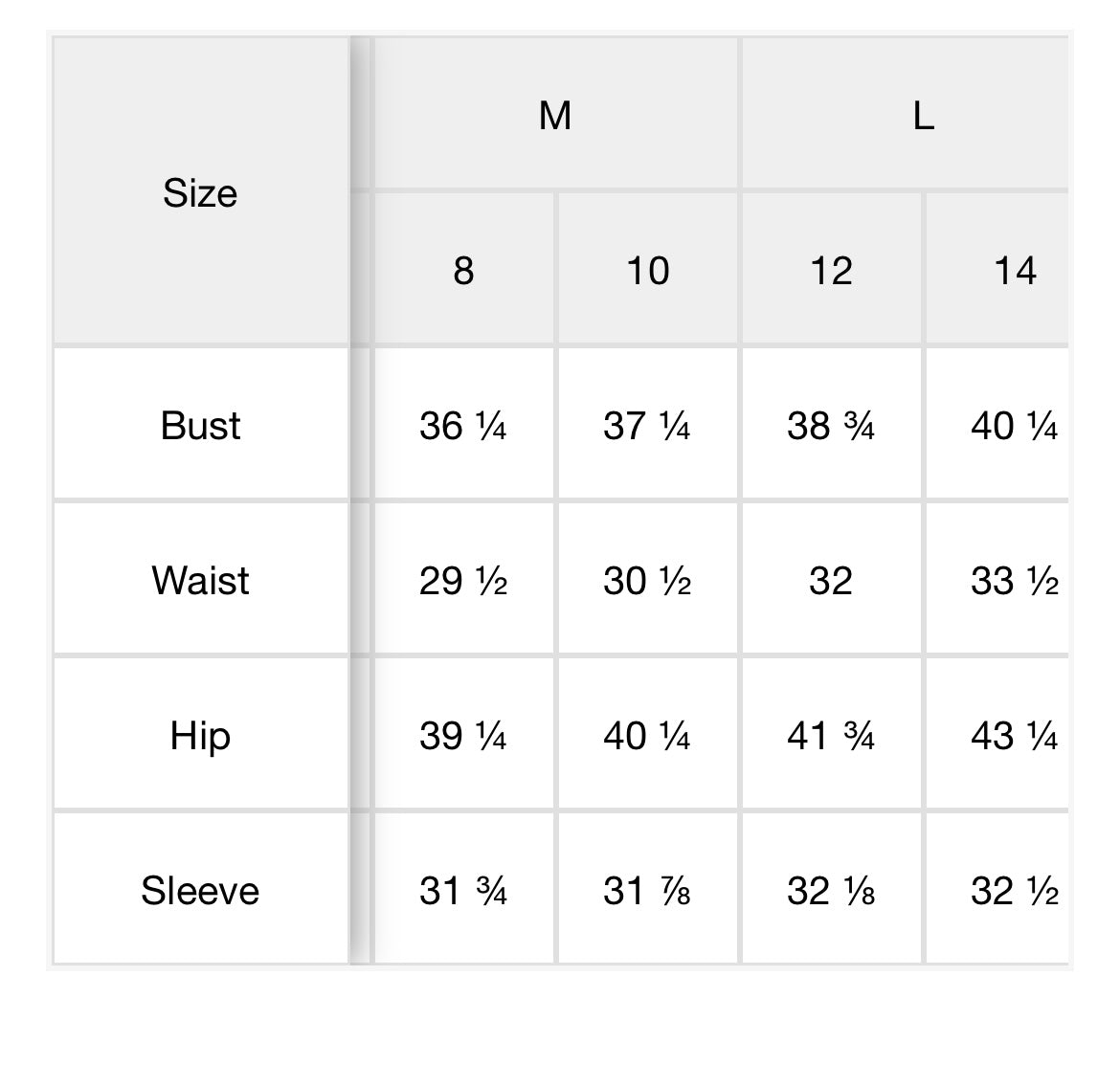Screen dimensions: 1120x1087
Task: Select the Sleeve row label
Action: 200,891
